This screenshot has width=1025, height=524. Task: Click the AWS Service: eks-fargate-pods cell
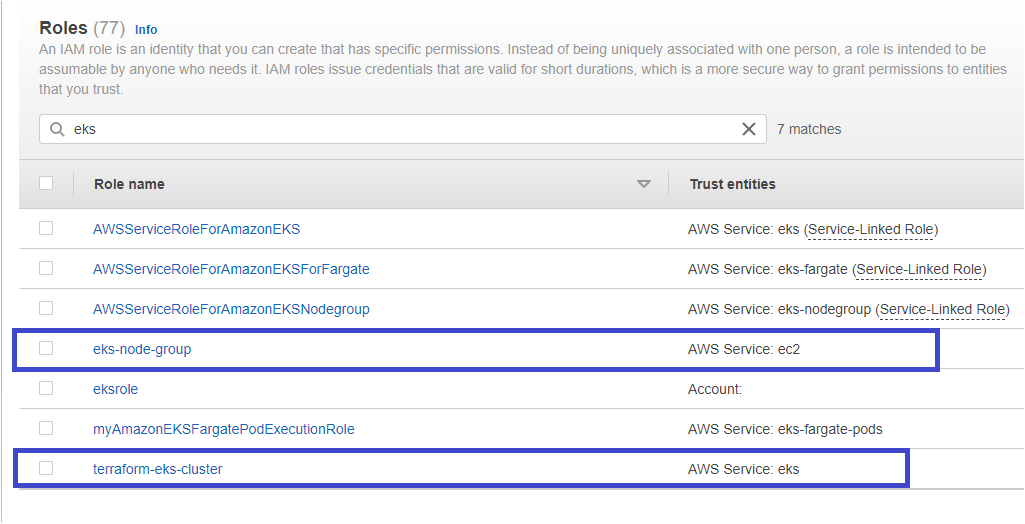[785, 429]
